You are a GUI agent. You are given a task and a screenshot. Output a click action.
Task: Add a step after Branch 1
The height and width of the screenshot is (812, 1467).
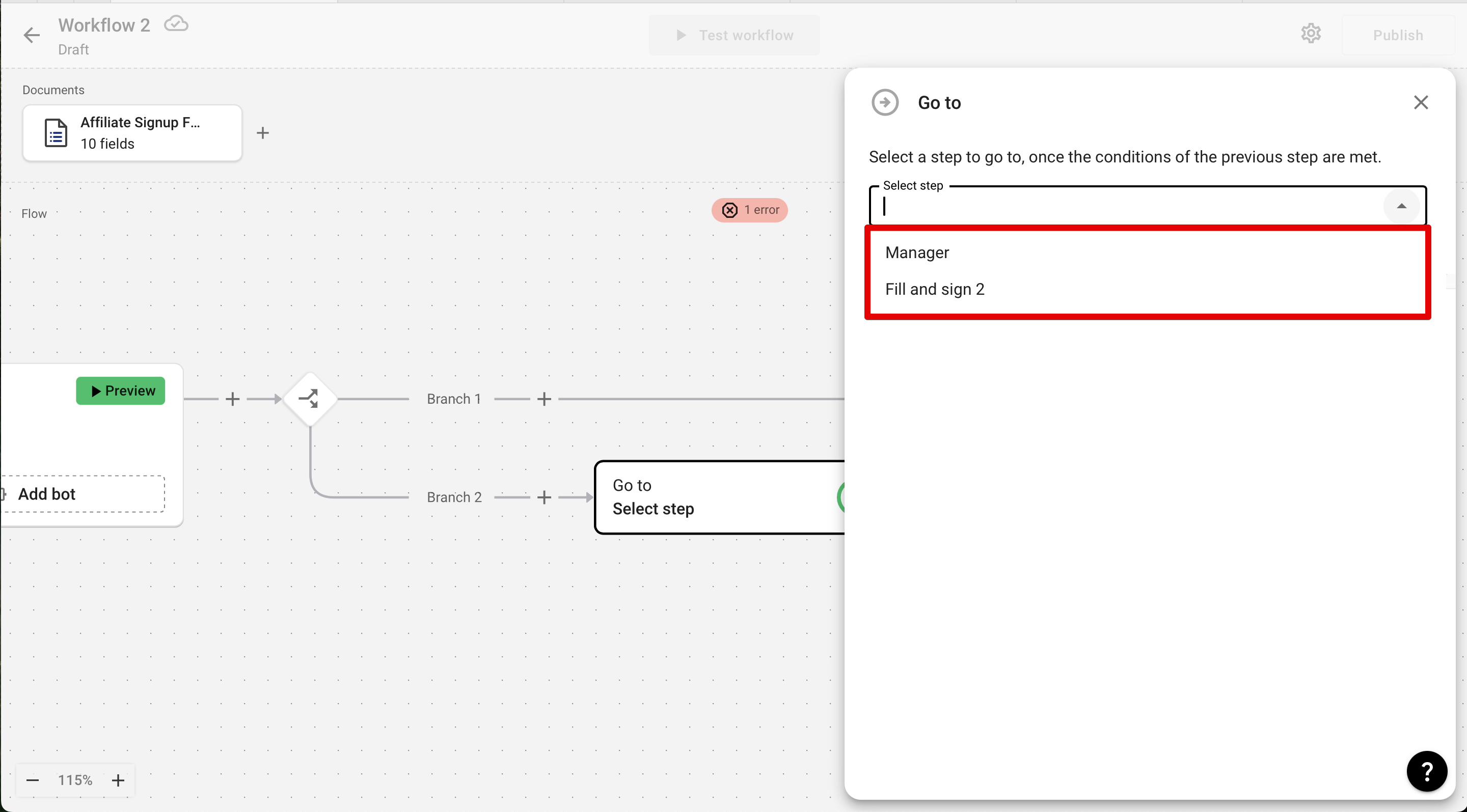[x=545, y=399]
